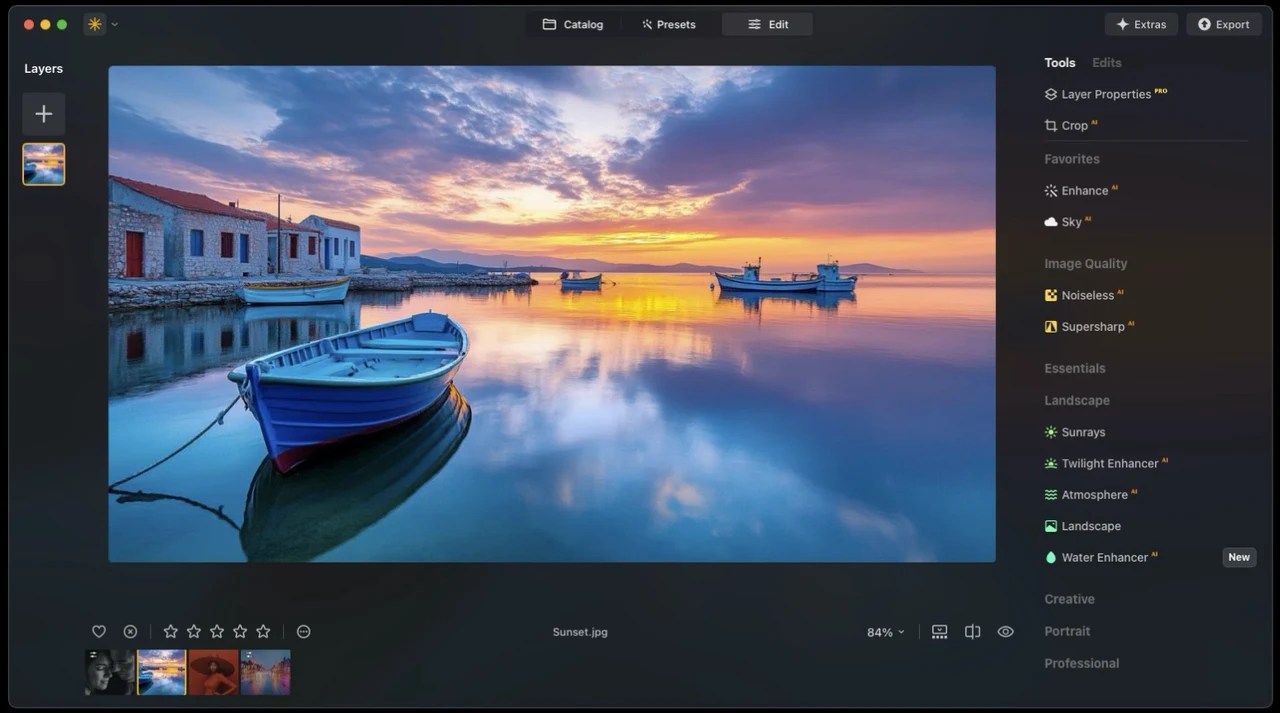This screenshot has height=713, width=1280.
Task: Switch to the Catalog tab
Action: coord(573,23)
